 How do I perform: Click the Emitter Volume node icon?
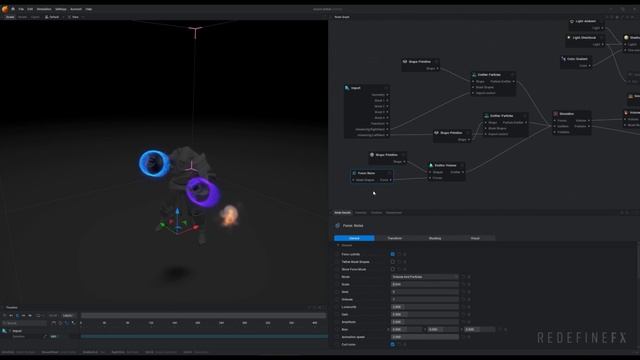tap(431, 165)
